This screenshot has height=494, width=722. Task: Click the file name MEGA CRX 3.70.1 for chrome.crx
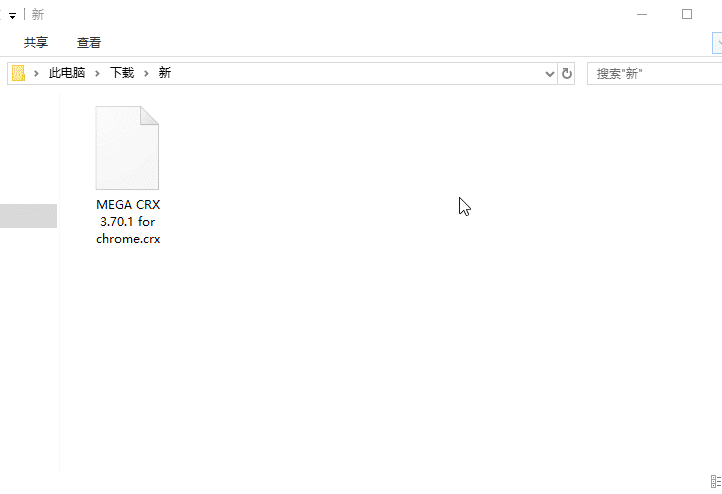tap(128, 221)
